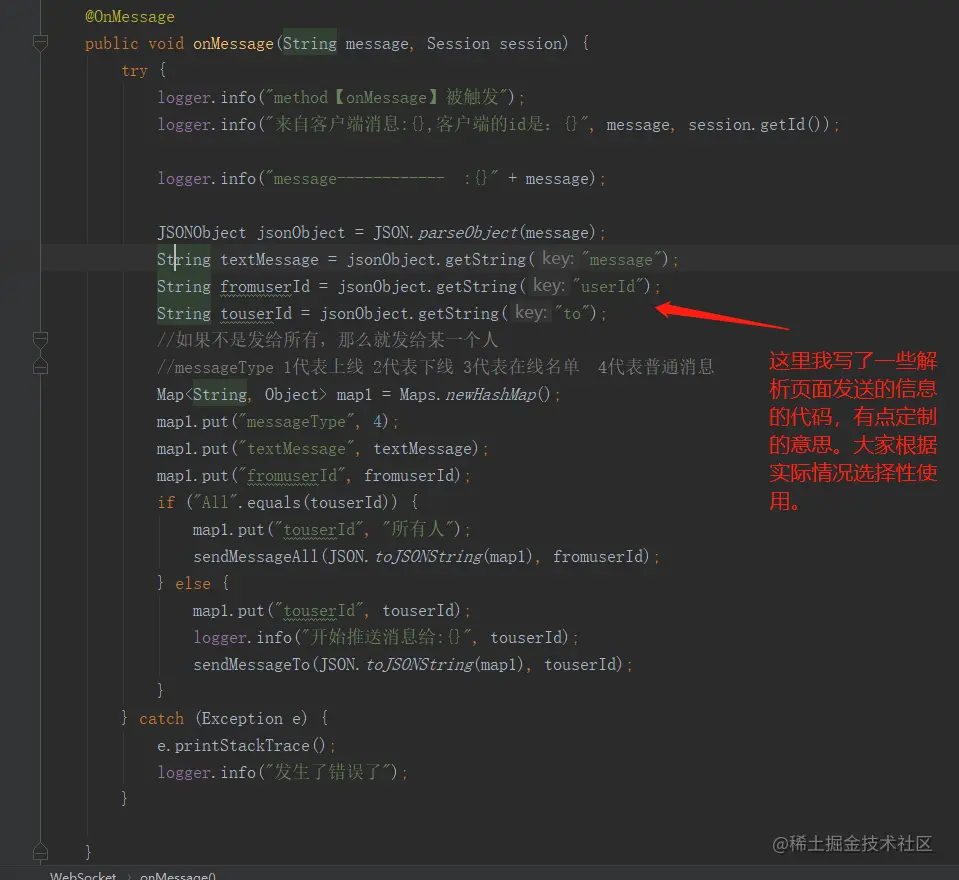Click the onMessage method name in signature
Viewport: 959px width, 880px height.
point(233,43)
